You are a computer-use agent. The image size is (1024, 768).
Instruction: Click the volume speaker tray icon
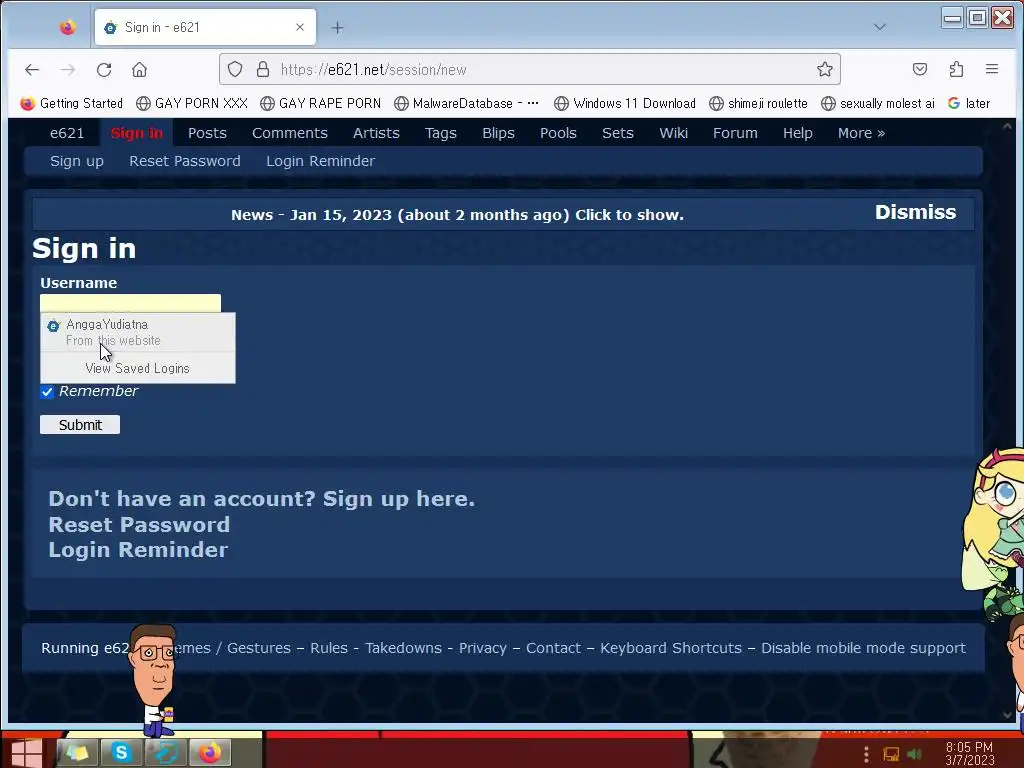914,754
